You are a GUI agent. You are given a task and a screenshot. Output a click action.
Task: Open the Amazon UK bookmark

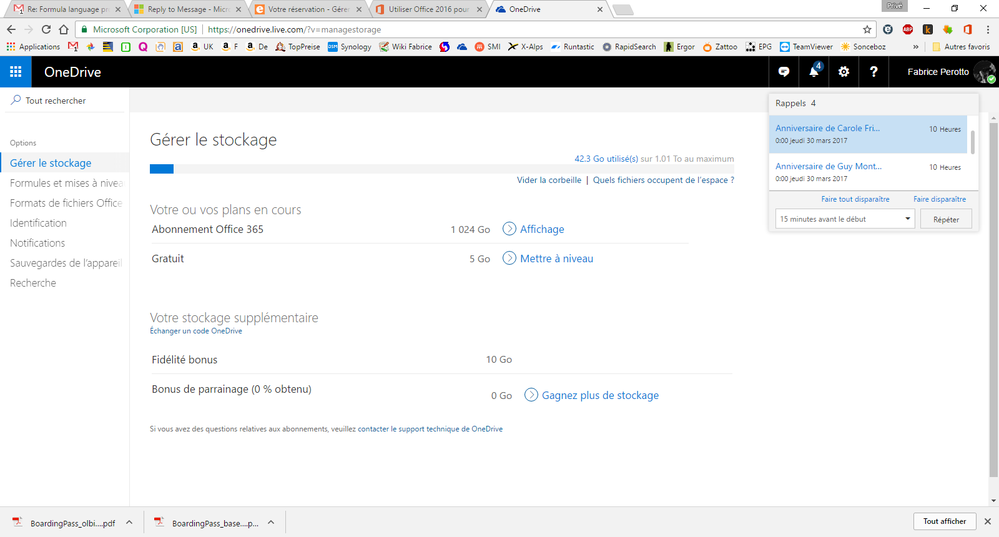(x=203, y=47)
